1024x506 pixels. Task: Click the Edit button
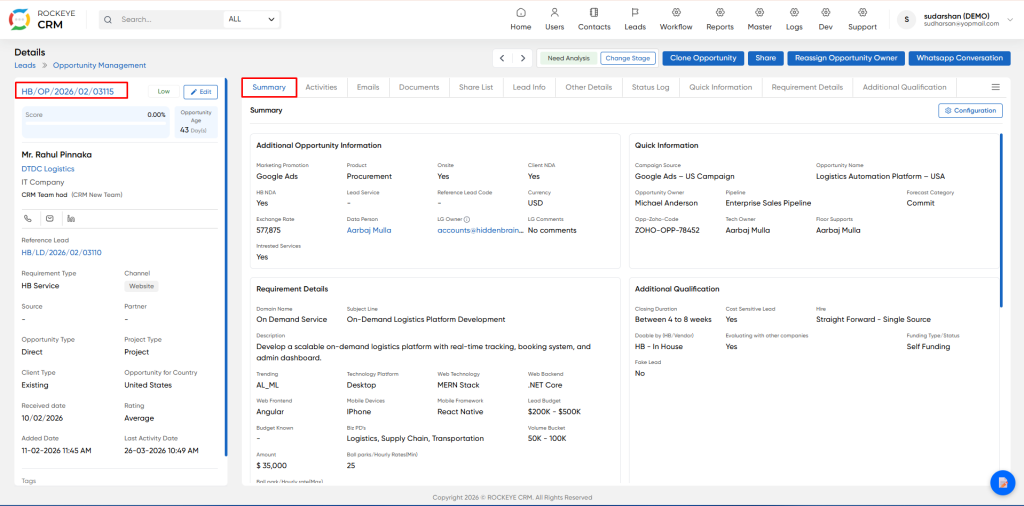coord(200,92)
